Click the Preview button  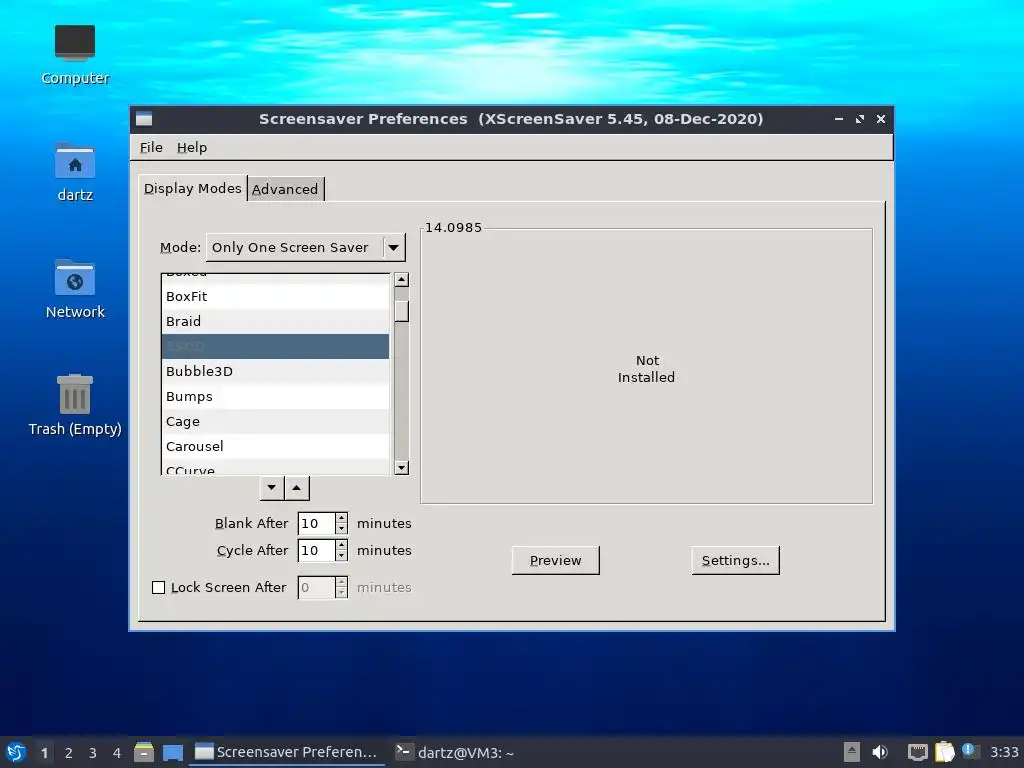tap(556, 561)
